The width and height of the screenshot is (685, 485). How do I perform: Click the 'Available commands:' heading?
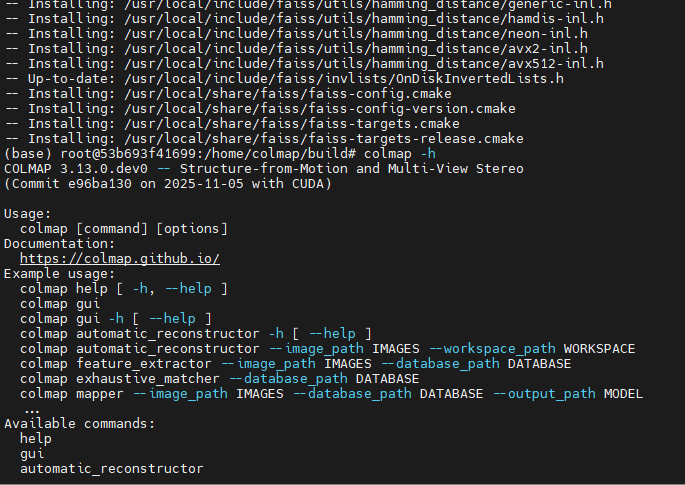tap(80, 424)
